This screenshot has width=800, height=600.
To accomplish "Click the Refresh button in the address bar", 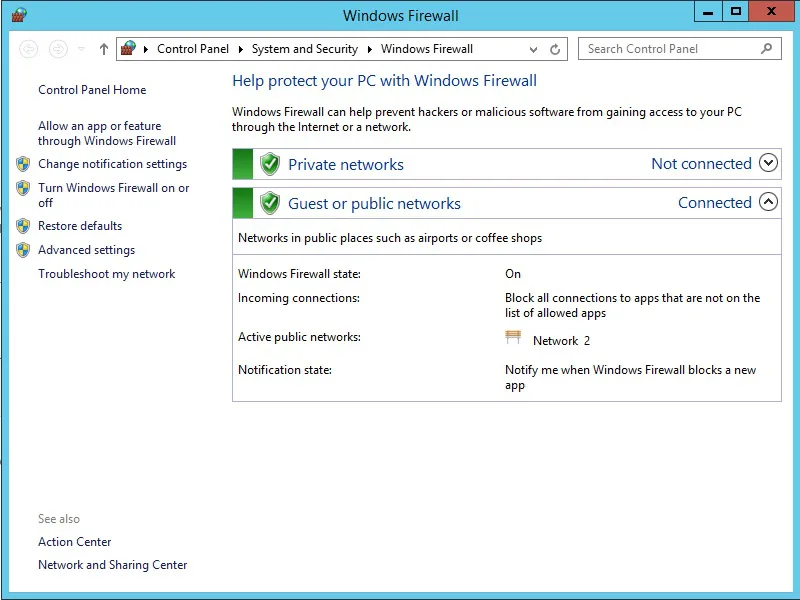I will 556,49.
